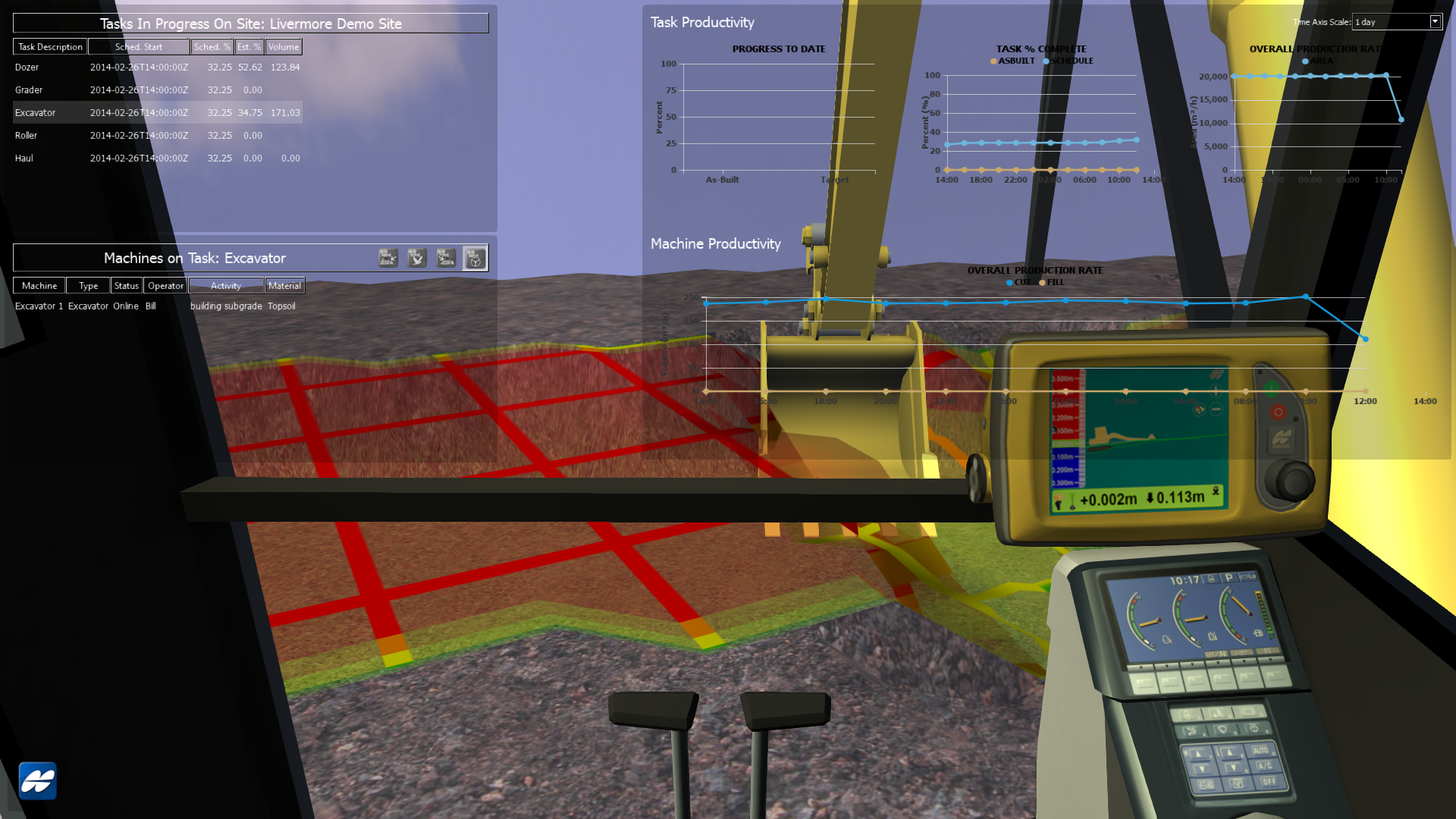This screenshot has height=819, width=1456.
Task: Click the 'building subgrade' activity cell
Action: [226, 306]
